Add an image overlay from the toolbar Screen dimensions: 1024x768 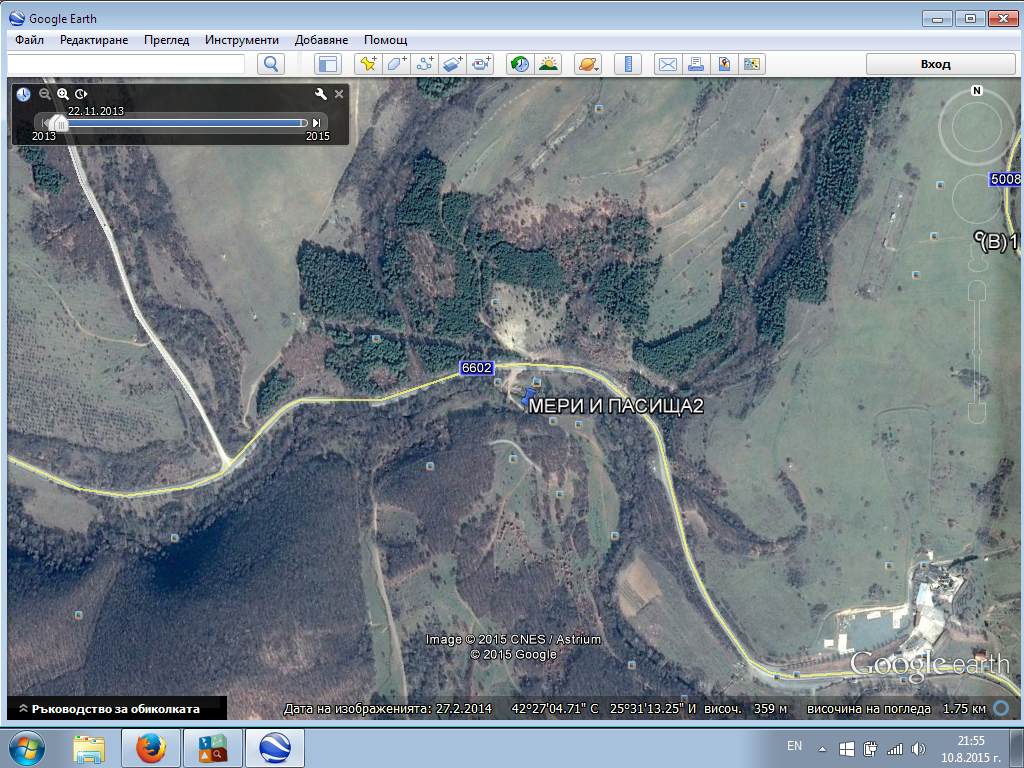(x=453, y=64)
